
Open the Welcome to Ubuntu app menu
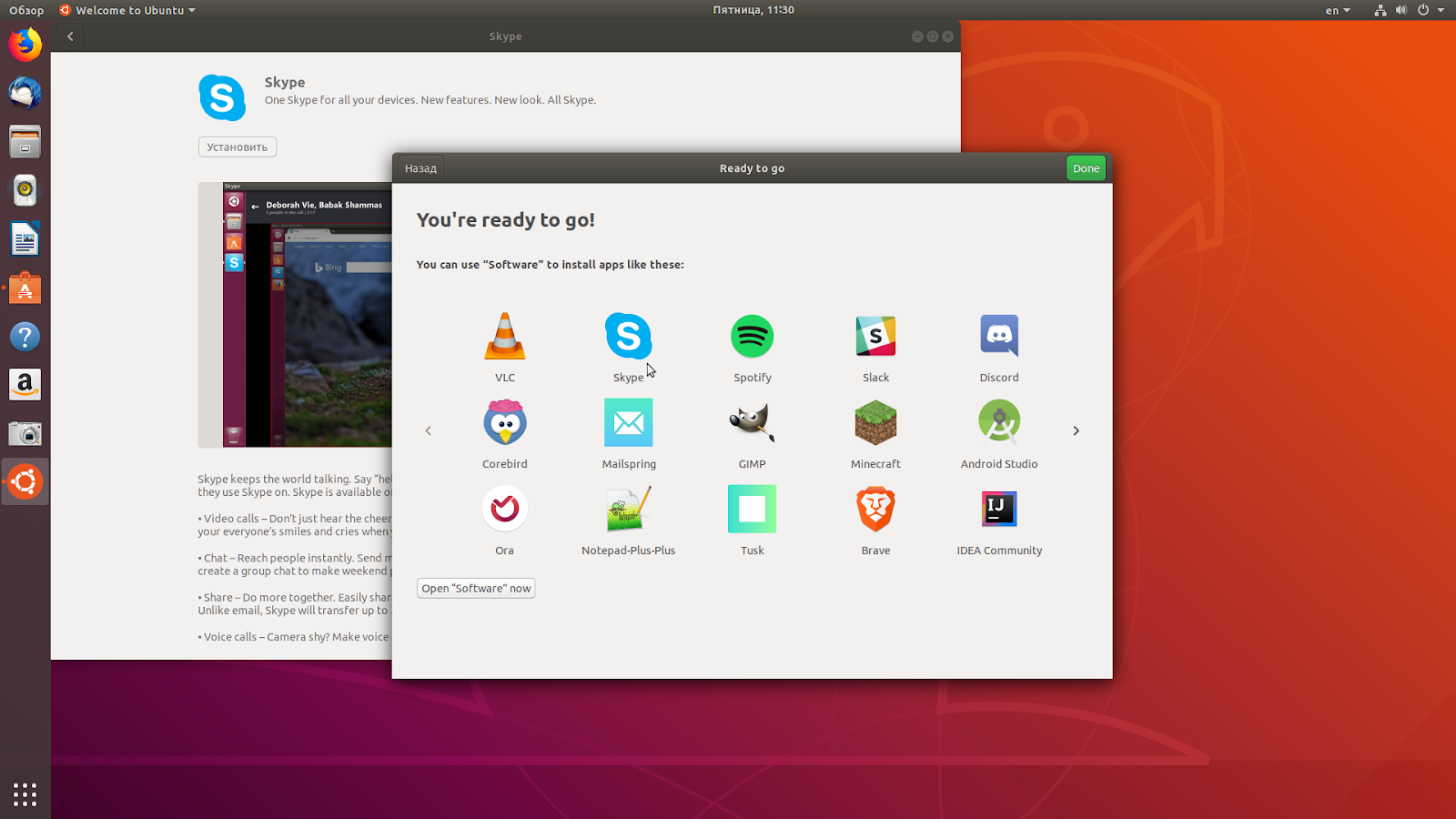pyautogui.click(x=127, y=10)
